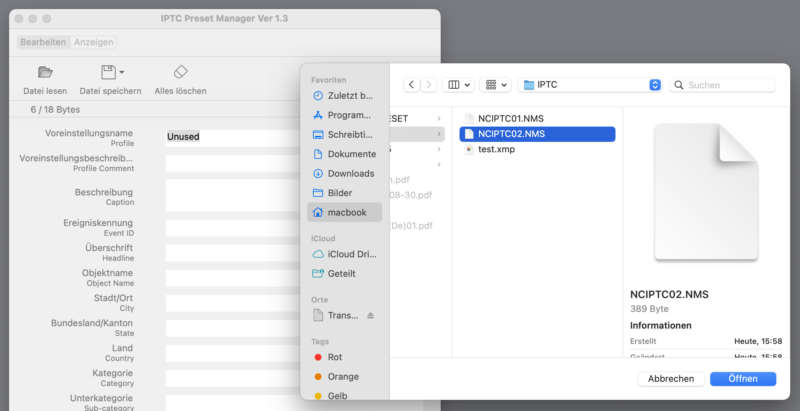Select the test.xmp file
The height and width of the screenshot is (411, 800).
pos(497,149)
